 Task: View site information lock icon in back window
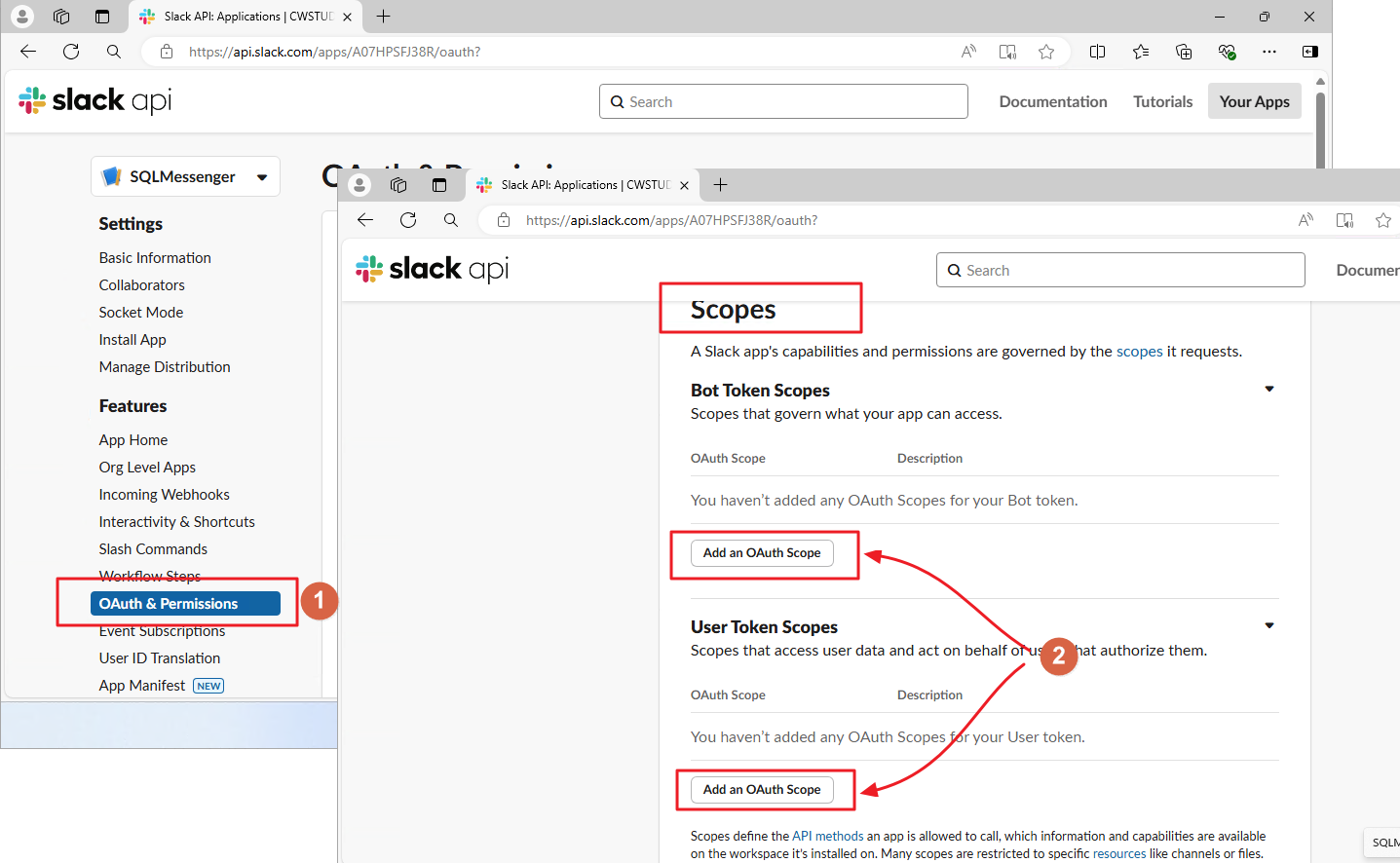point(167,52)
